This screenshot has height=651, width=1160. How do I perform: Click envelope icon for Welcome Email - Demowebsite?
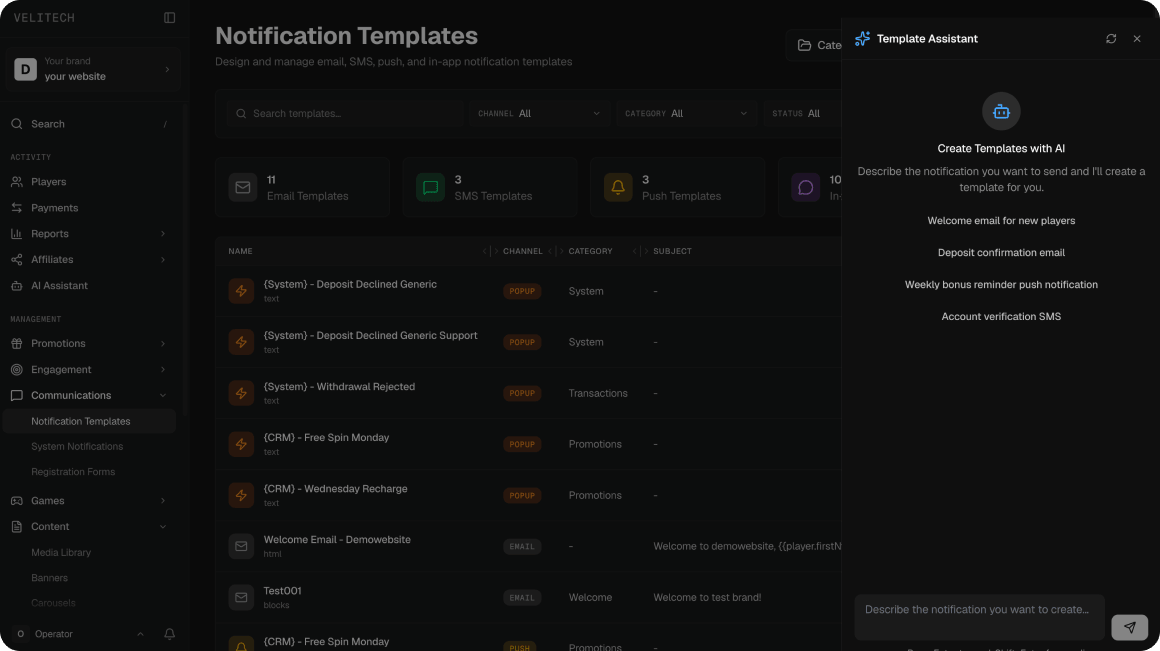click(x=241, y=547)
